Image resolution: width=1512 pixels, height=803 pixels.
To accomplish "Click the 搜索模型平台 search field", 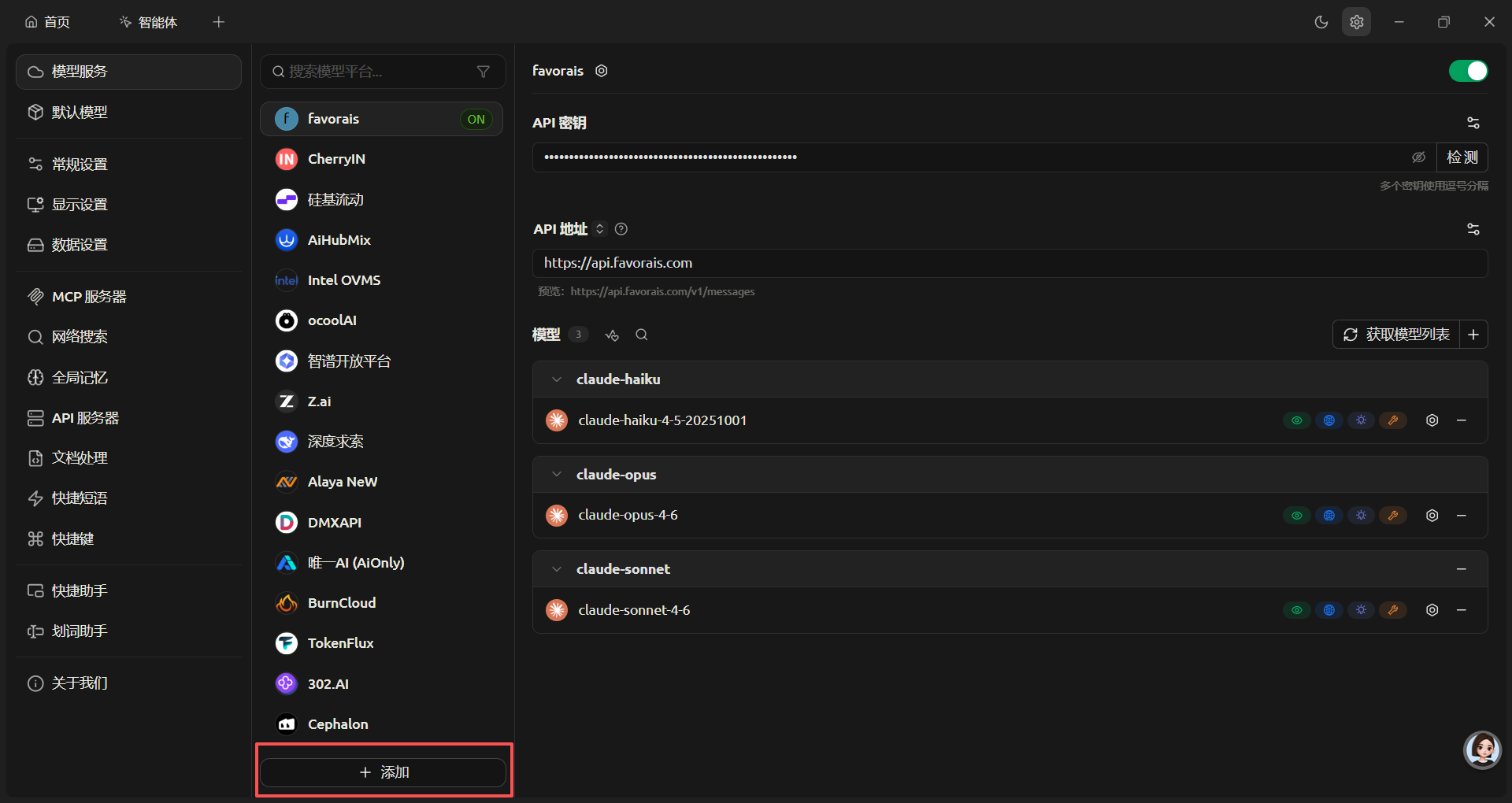I will [x=382, y=72].
